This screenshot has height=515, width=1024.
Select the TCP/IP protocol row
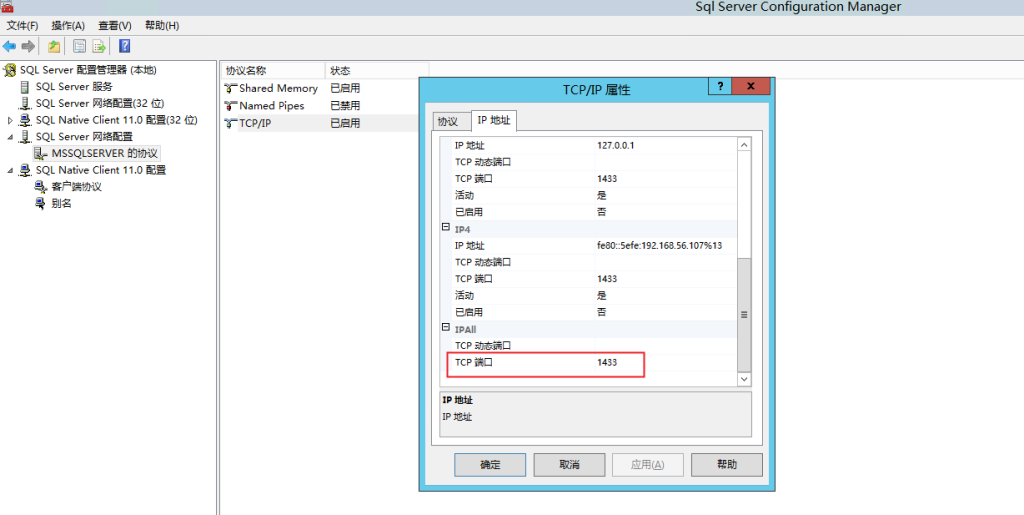320,123
